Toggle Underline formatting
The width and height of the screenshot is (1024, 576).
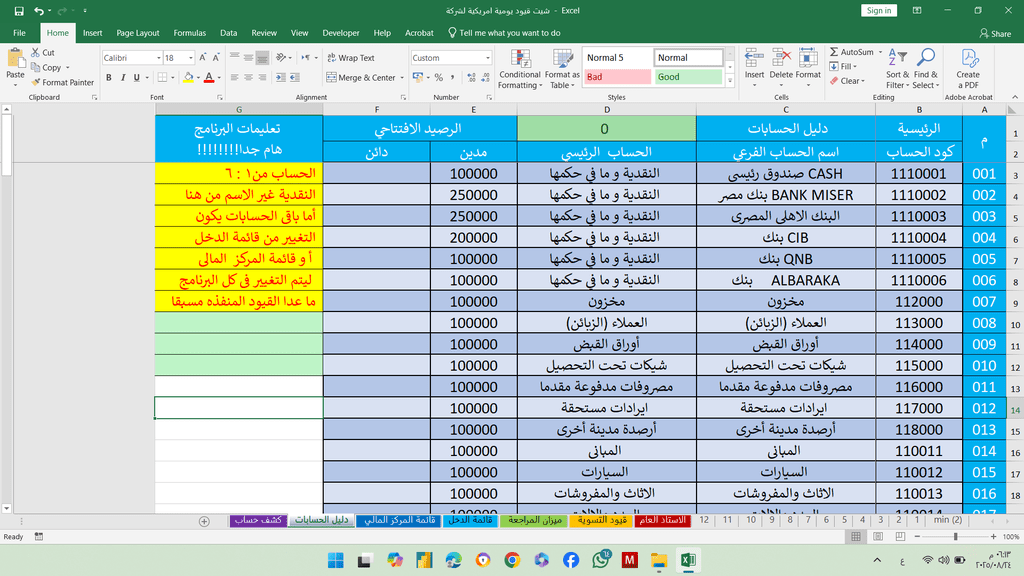pyautogui.click(x=136, y=78)
